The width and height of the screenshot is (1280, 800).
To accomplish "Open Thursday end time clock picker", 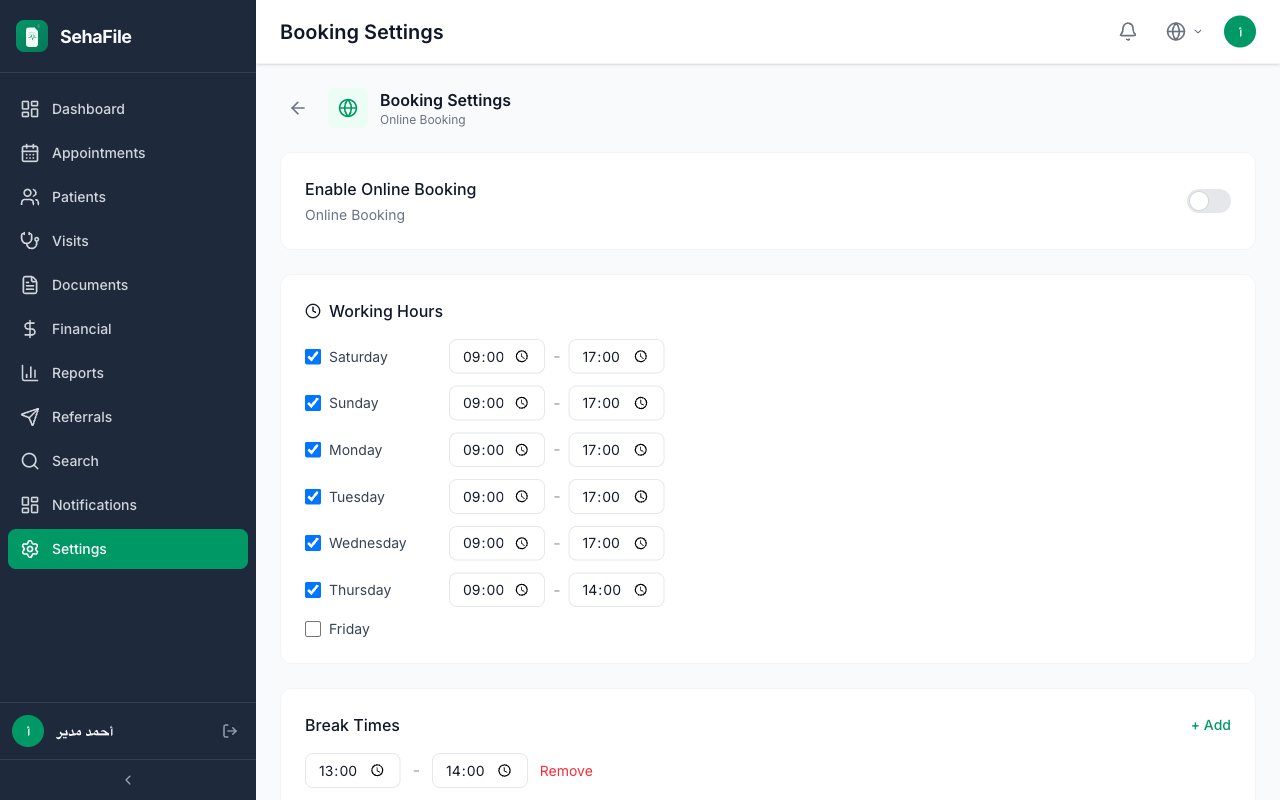I will tap(641, 590).
